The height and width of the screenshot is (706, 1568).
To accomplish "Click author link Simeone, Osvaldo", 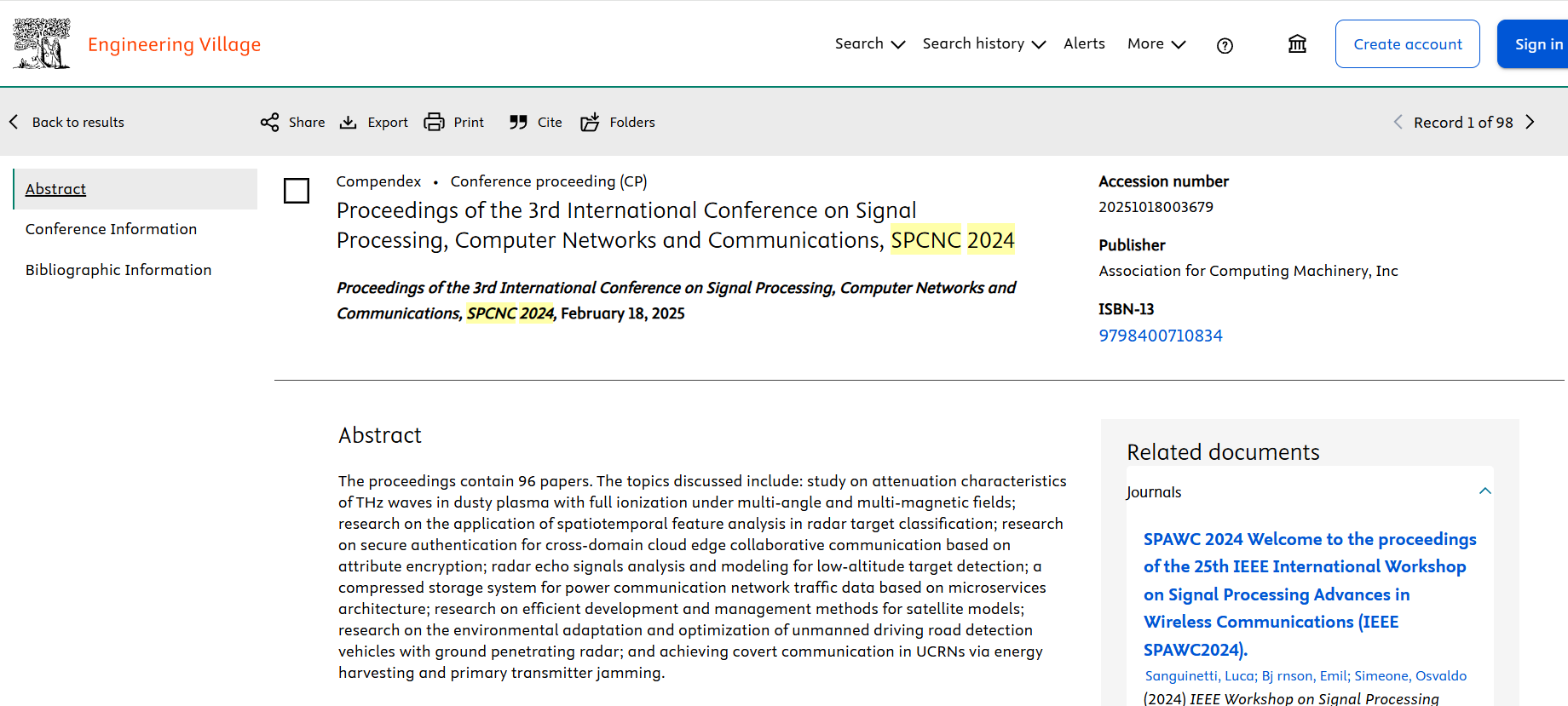I will (x=1410, y=675).
